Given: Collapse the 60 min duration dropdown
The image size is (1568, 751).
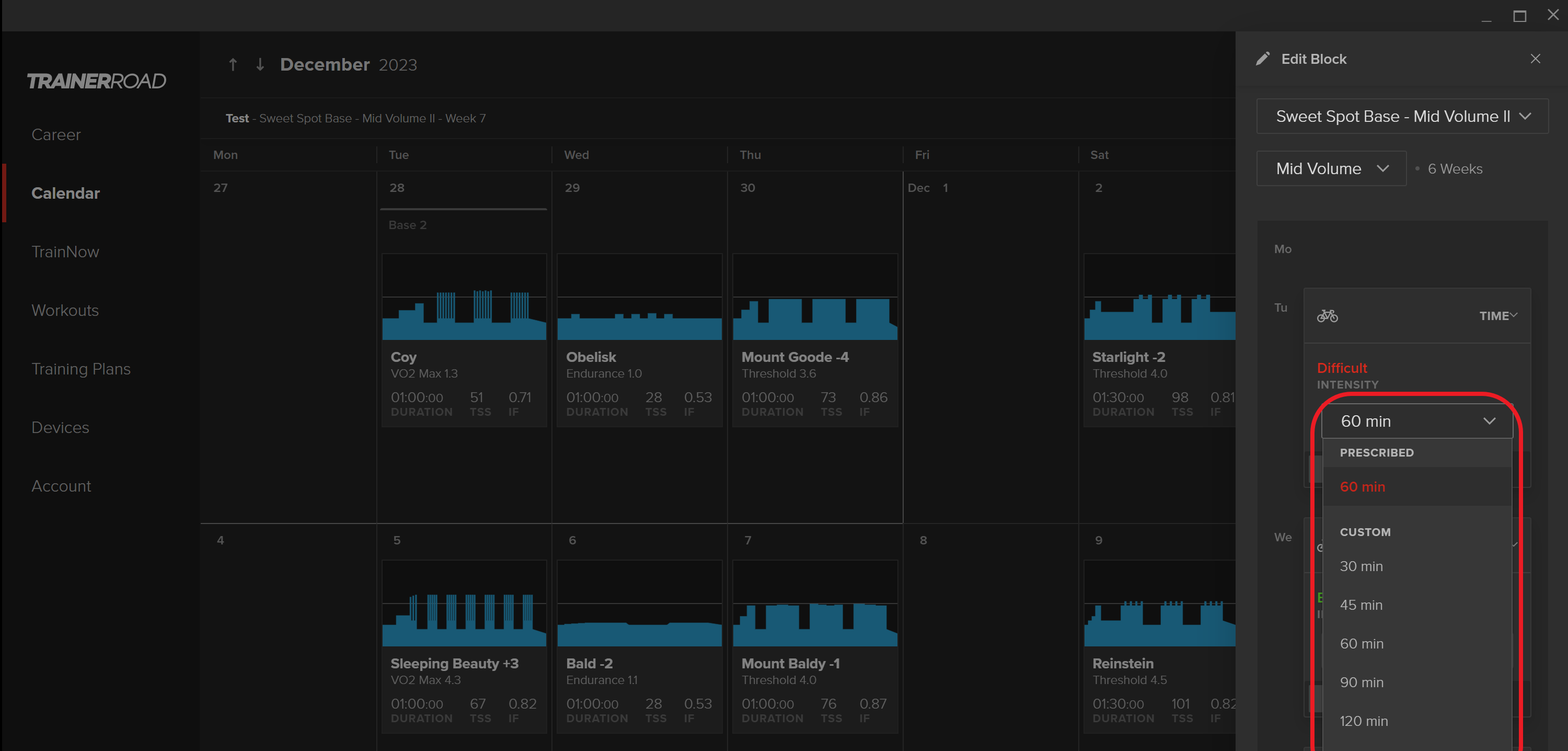Looking at the screenshot, I should pos(1417,421).
